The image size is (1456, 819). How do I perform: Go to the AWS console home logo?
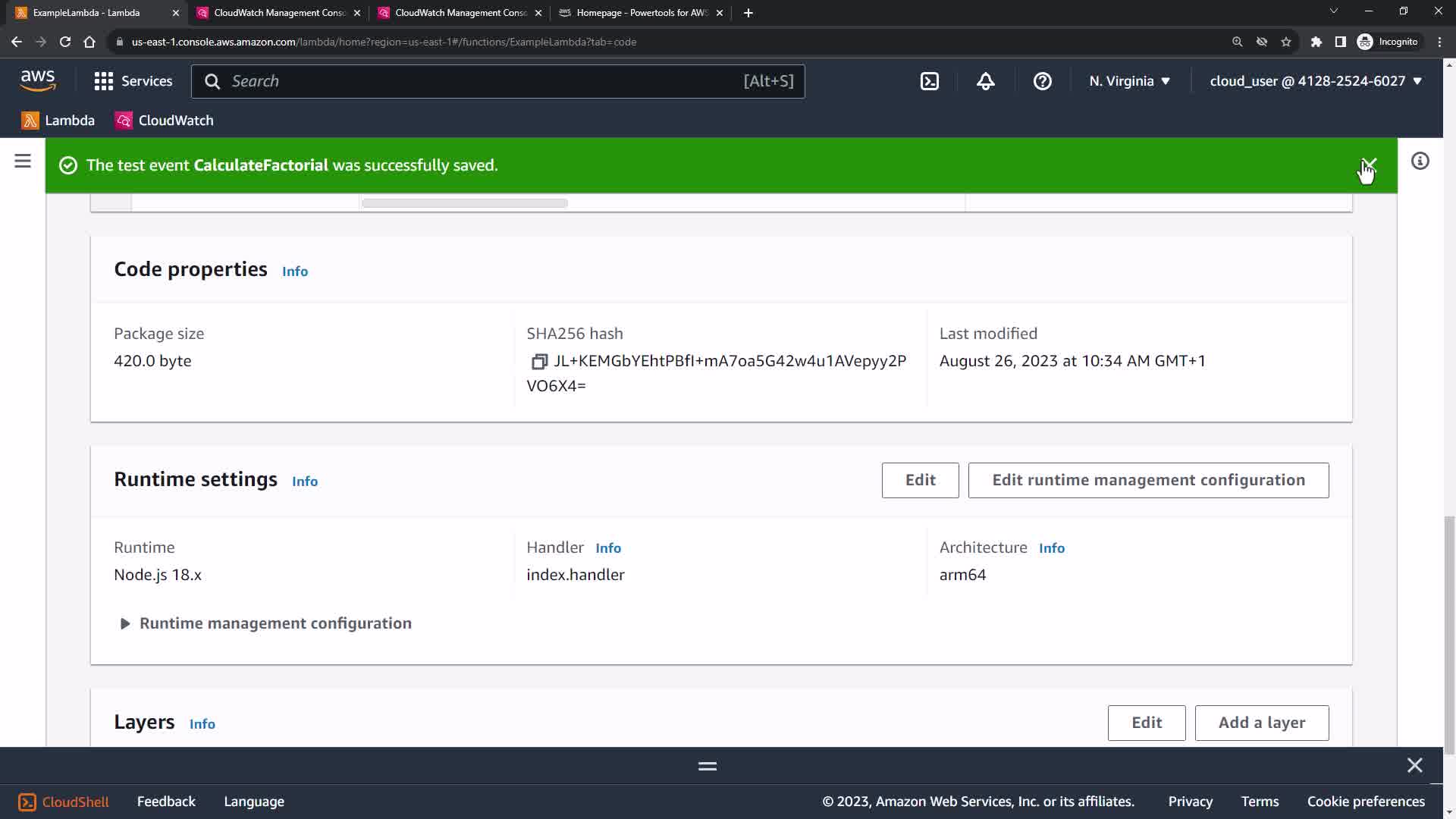click(x=38, y=80)
